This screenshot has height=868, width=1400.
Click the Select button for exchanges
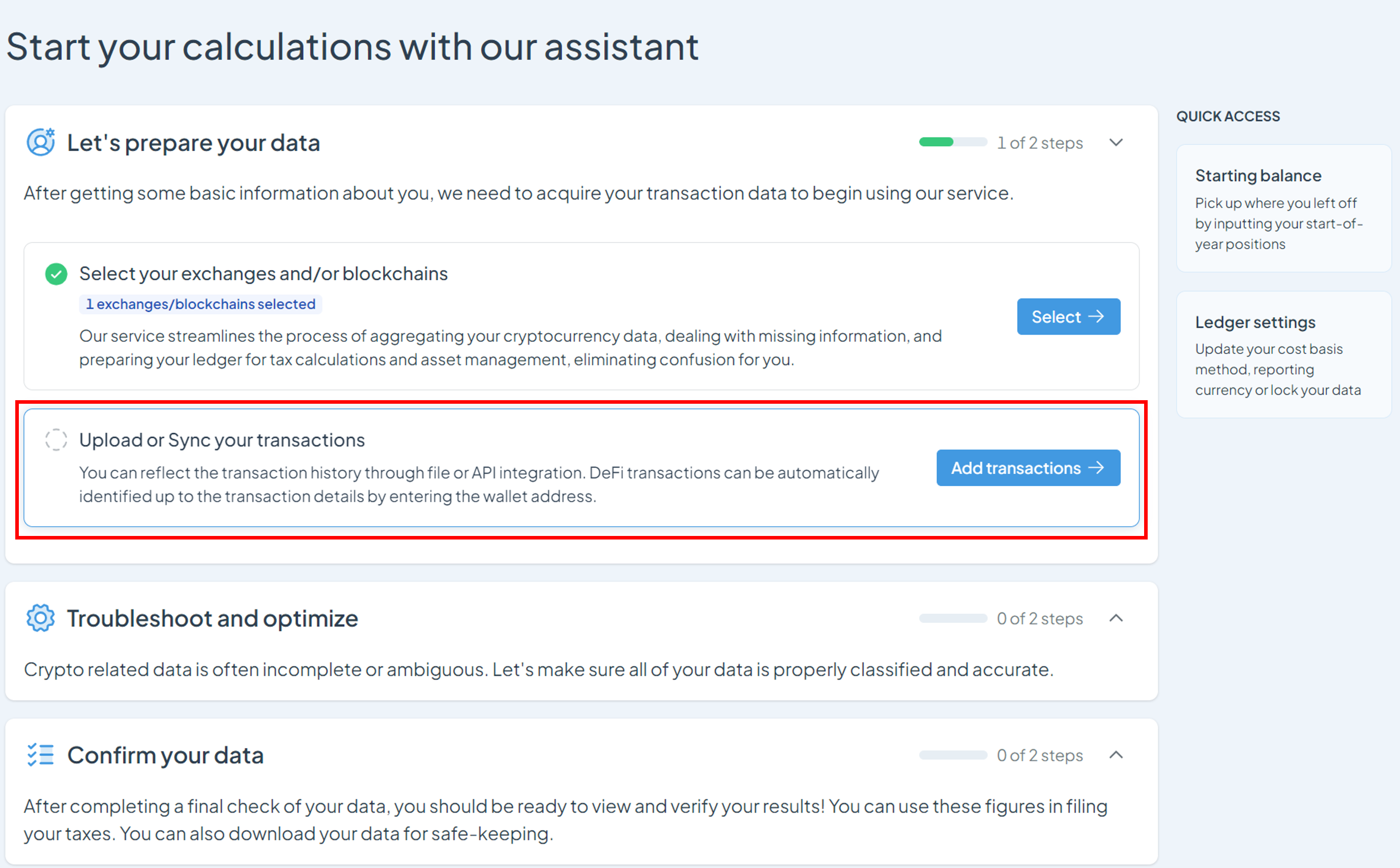1069,316
